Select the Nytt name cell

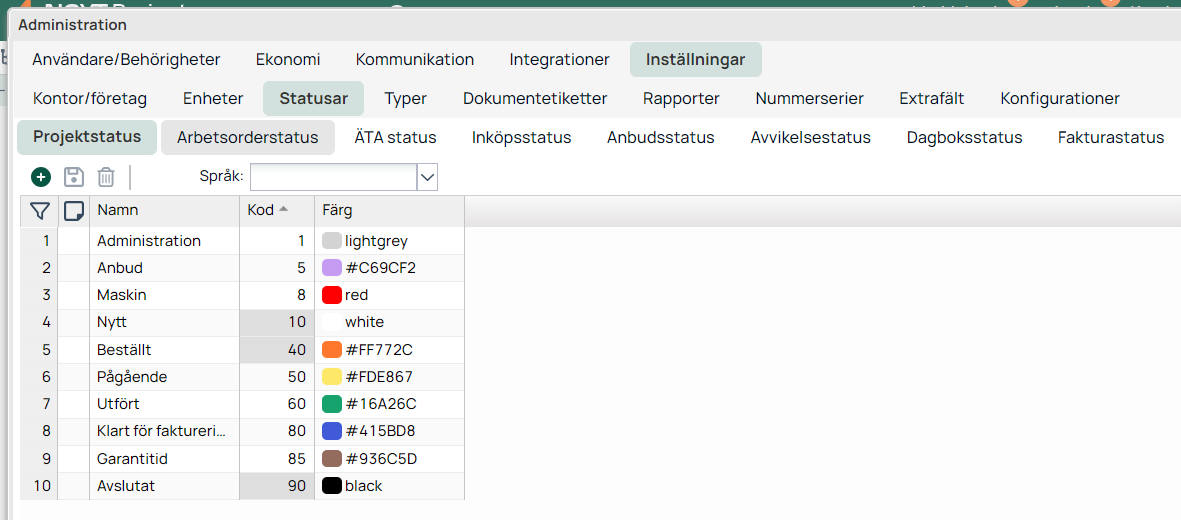(164, 323)
